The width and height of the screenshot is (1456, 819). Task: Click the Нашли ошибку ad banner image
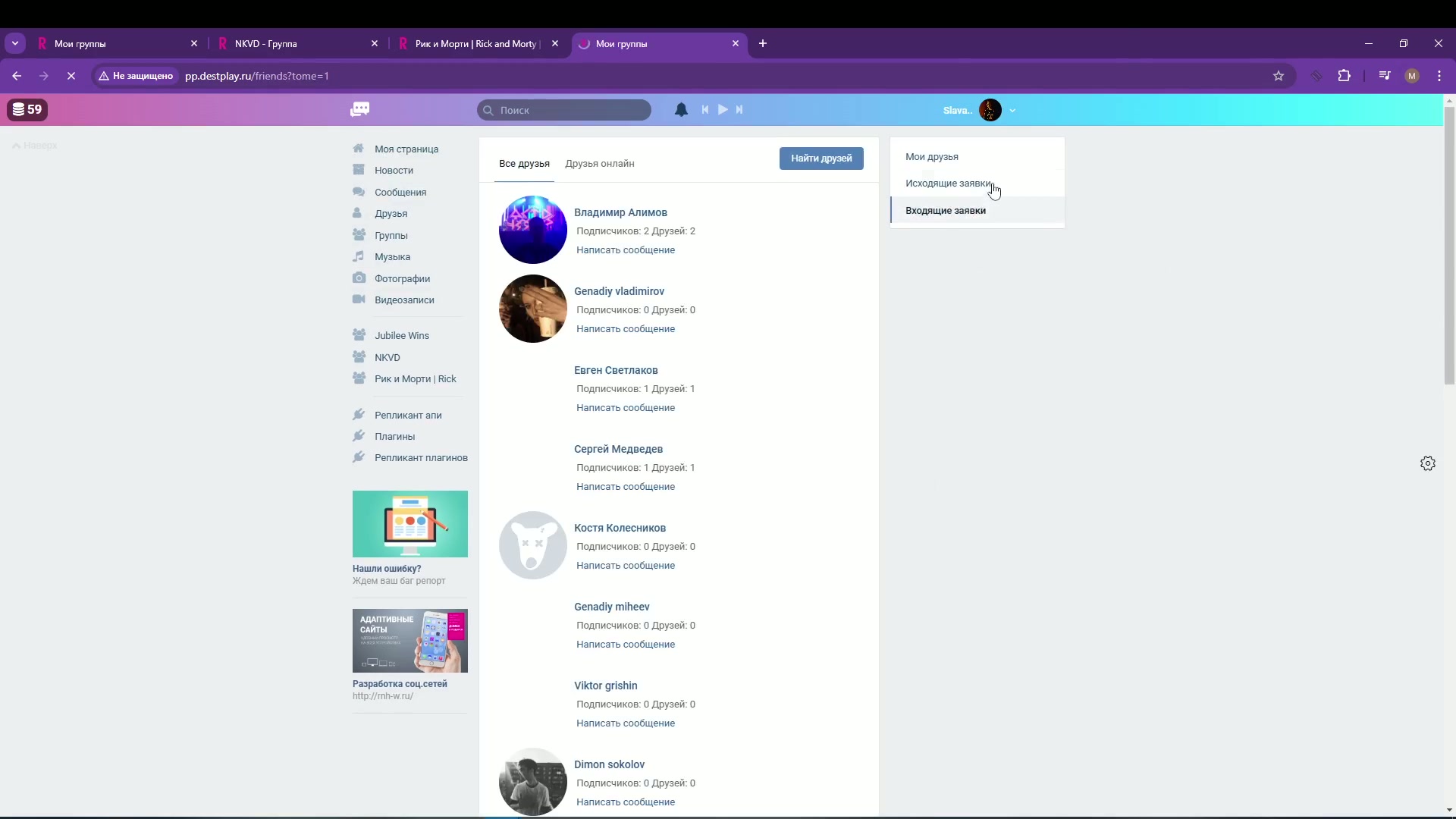(410, 524)
